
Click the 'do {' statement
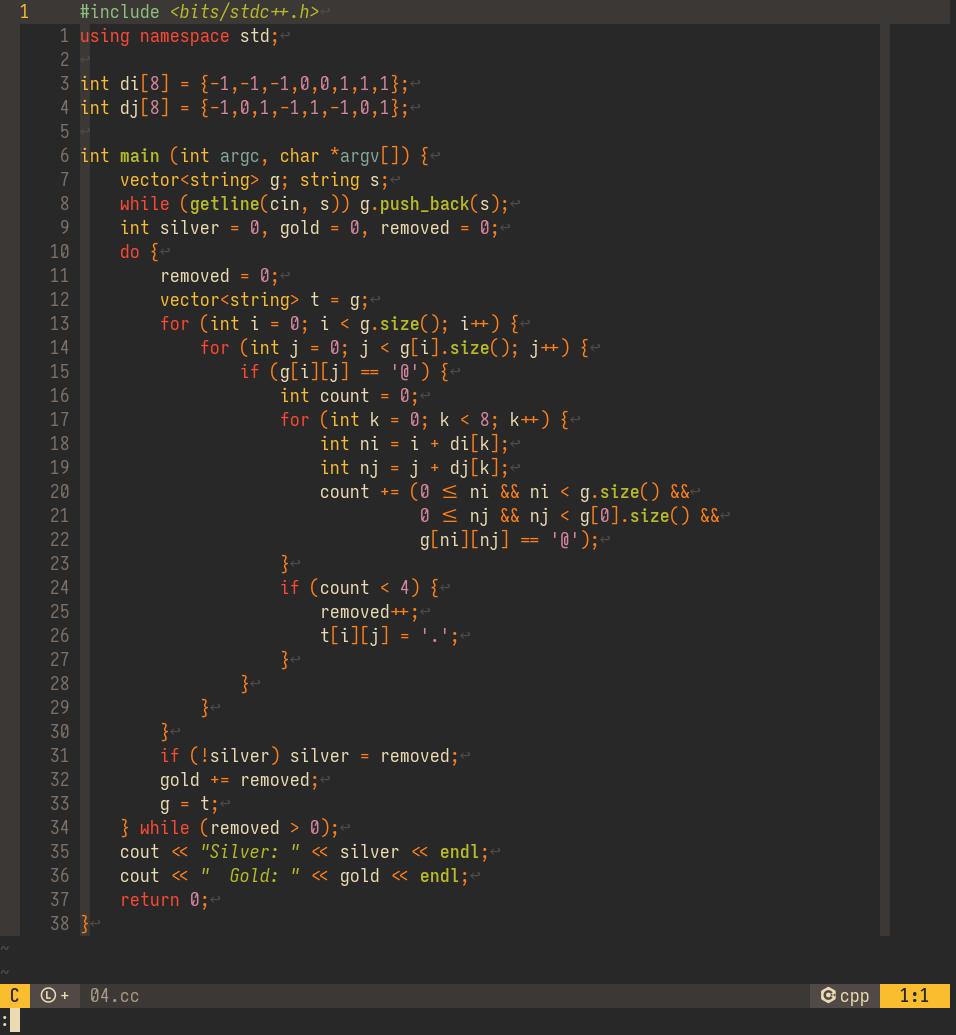pos(140,251)
